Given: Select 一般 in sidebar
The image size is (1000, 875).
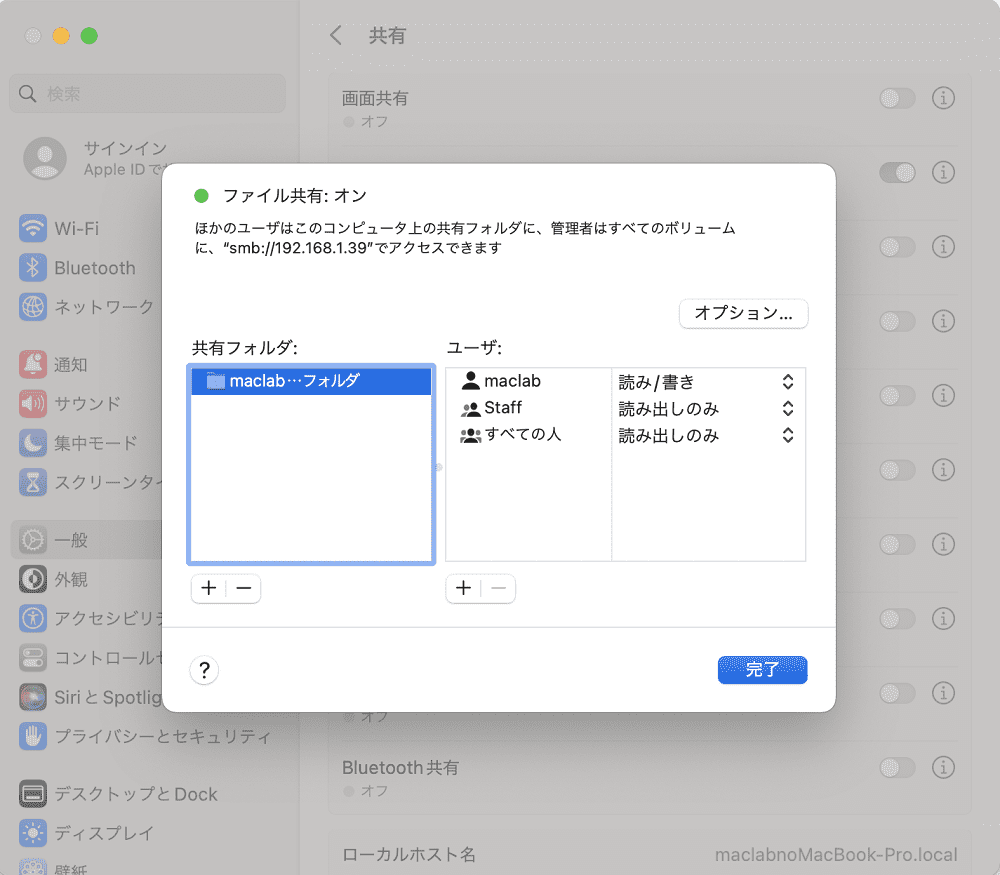Looking at the screenshot, I should click(x=87, y=540).
